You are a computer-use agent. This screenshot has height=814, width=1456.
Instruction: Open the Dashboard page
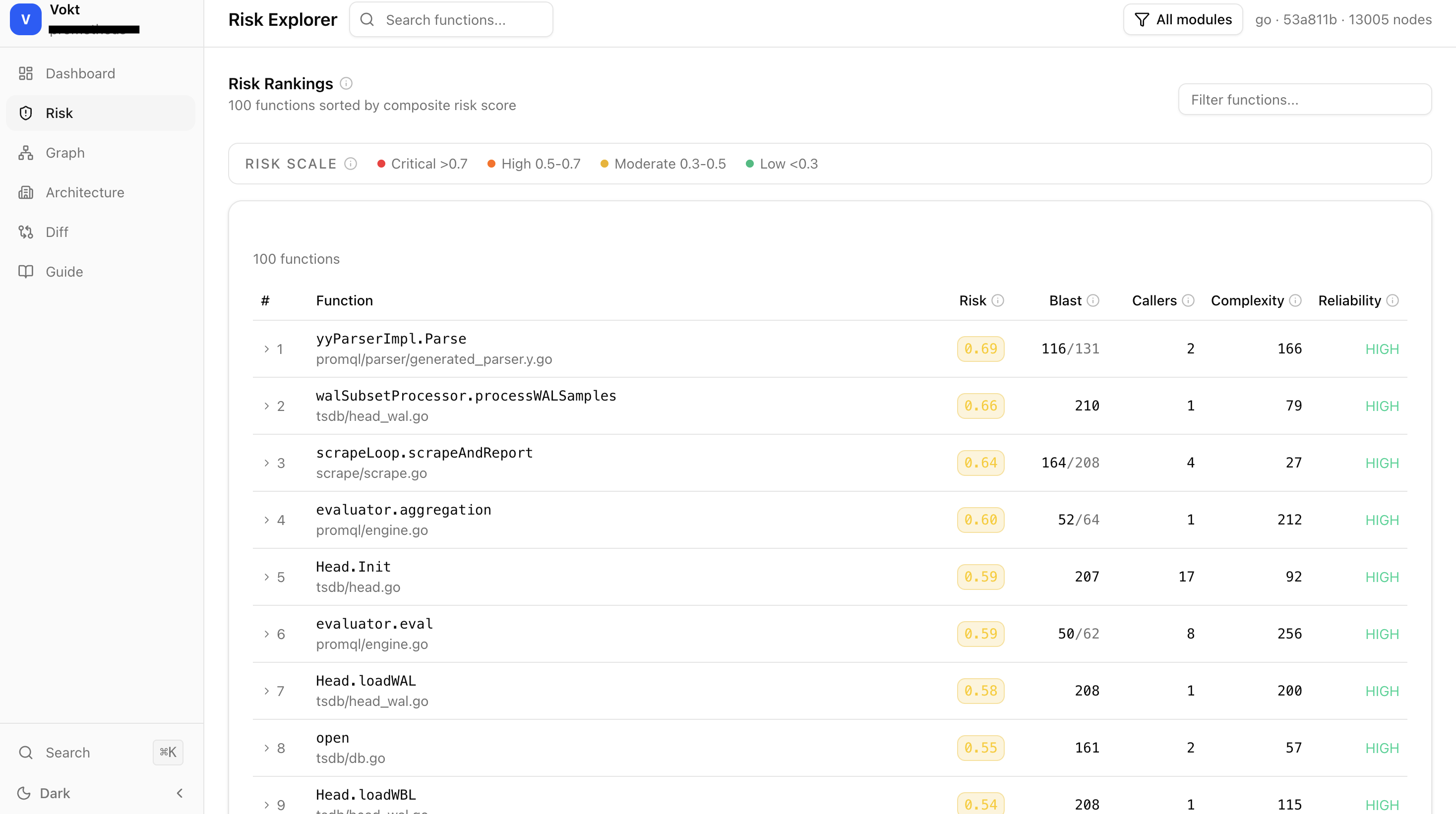pyautogui.click(x=101, y=73)
